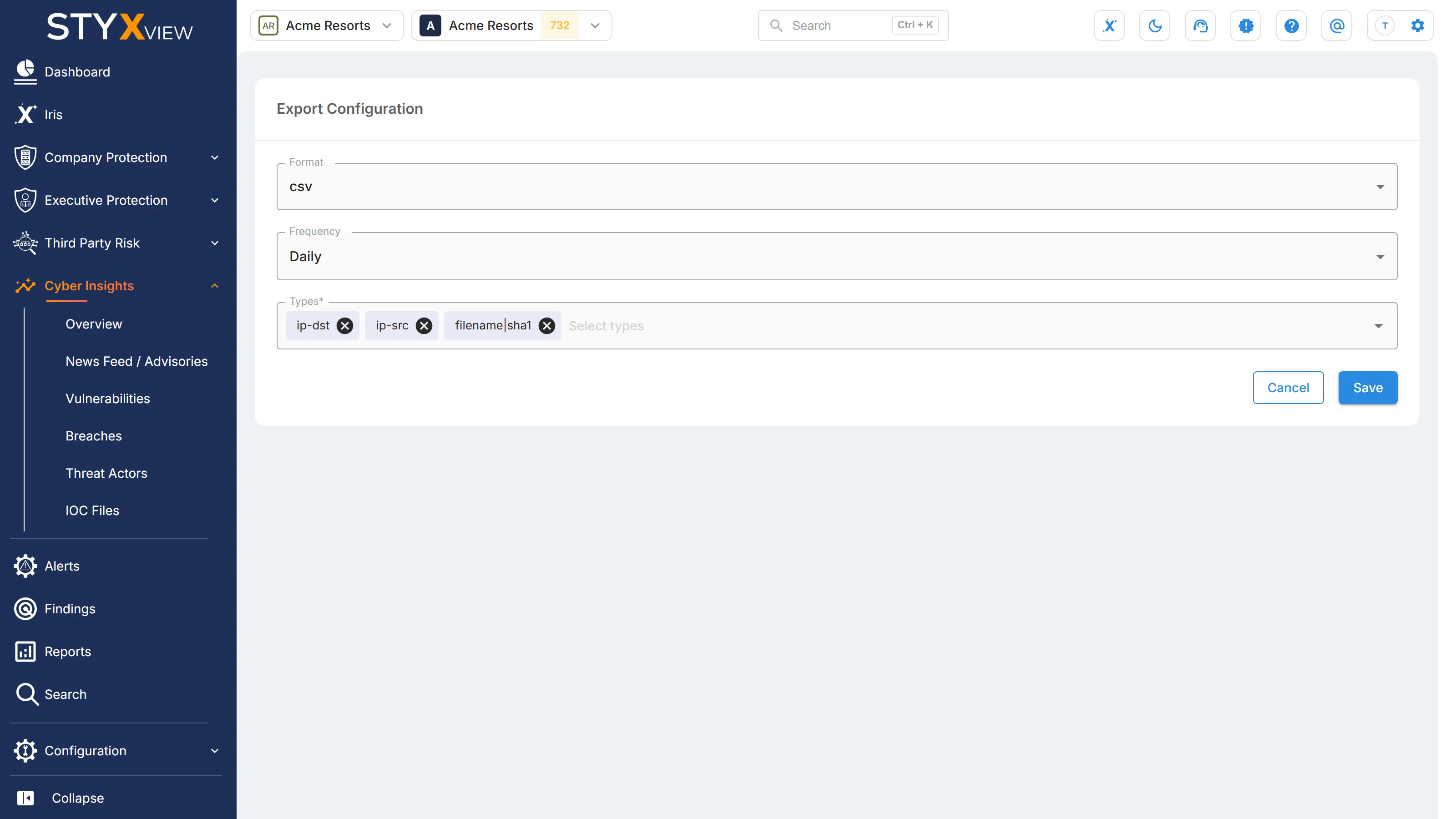The height and width of the screenshot is (819, 1456).
Task: Click the sidebar Search magnifier icon
Action: click(x=26, y=694)
